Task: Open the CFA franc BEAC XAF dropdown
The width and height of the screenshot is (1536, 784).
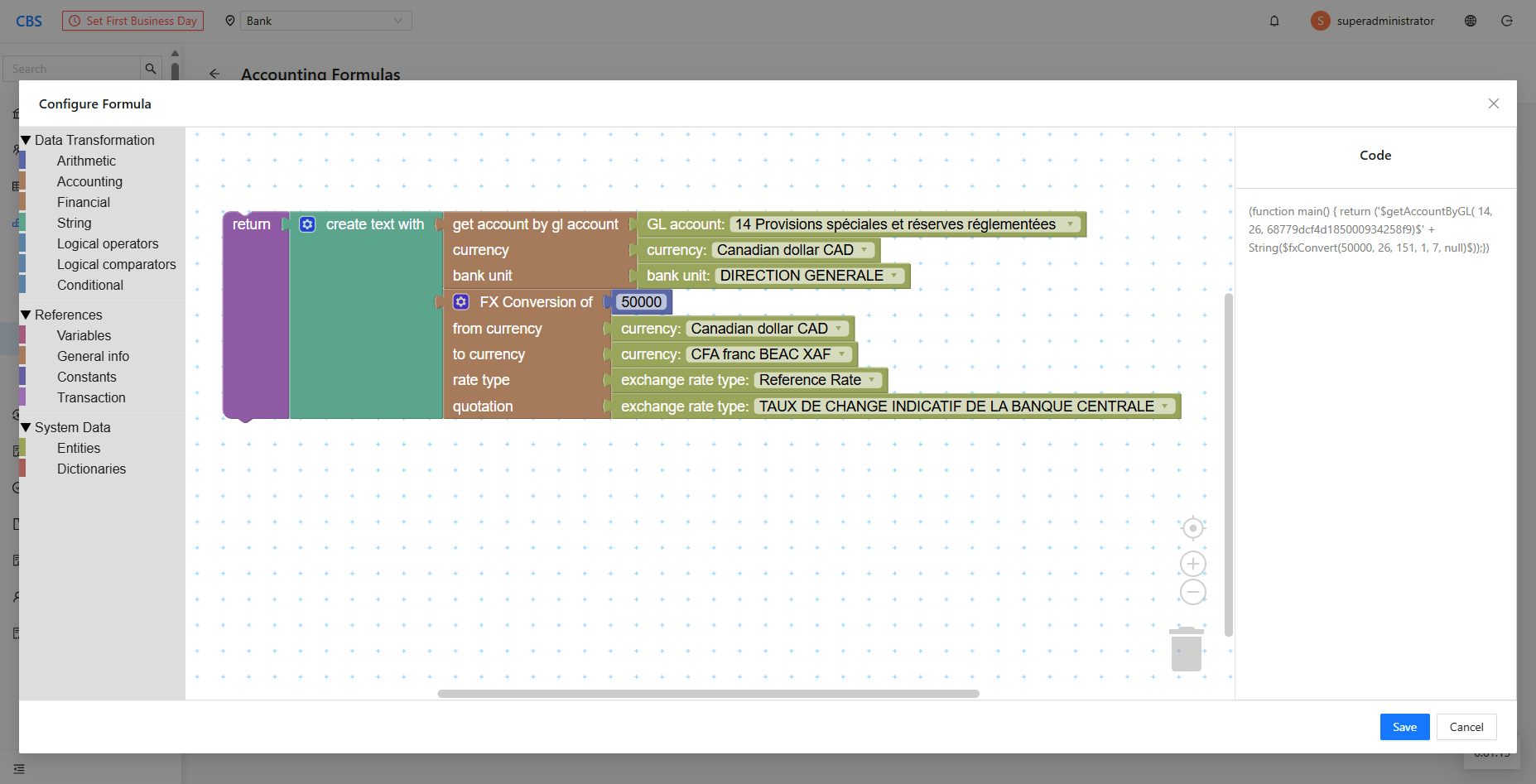Action: pyautogui.click(x=841, y=354)
